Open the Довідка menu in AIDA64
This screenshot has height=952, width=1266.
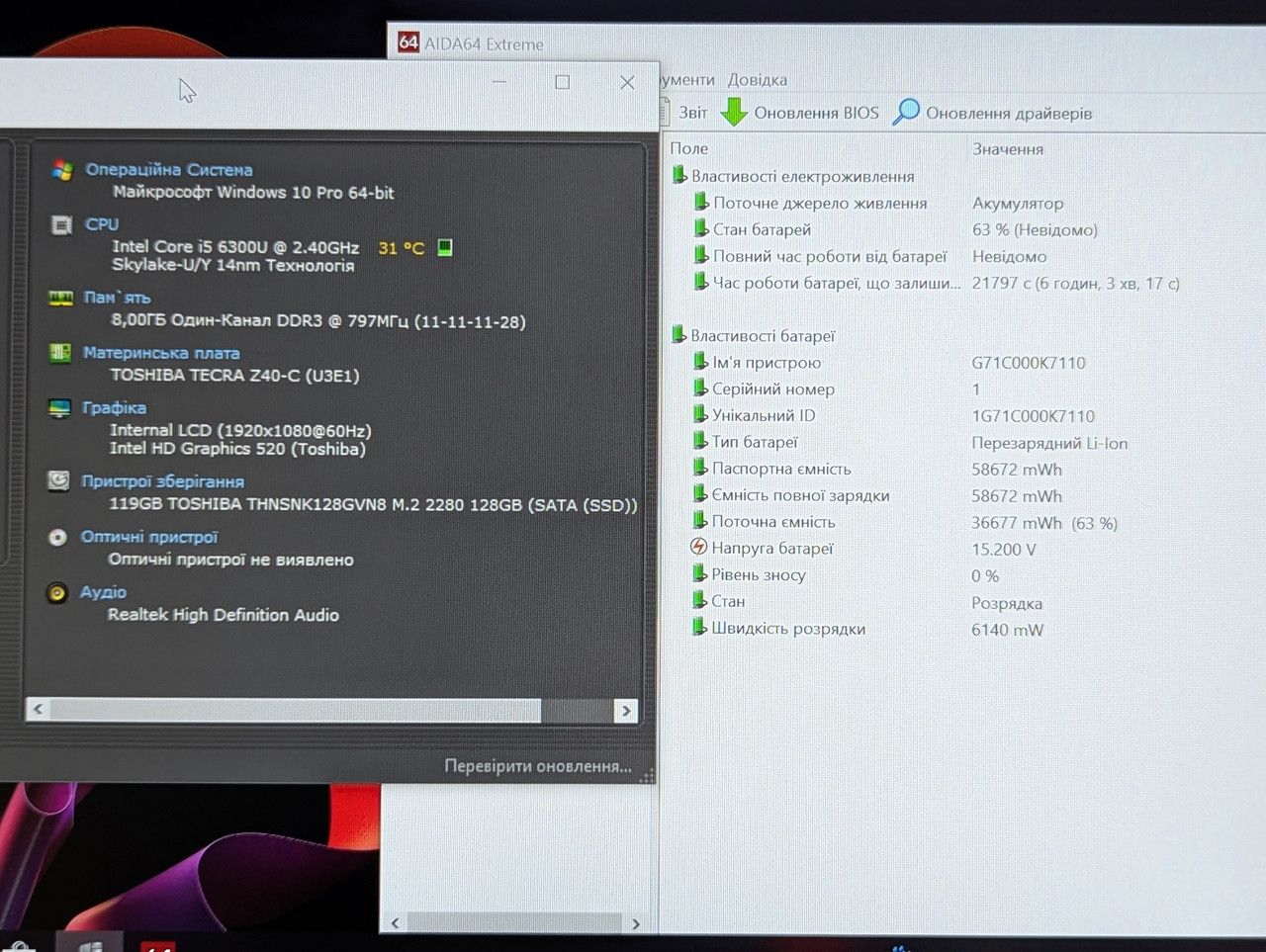tap(758, 80)
